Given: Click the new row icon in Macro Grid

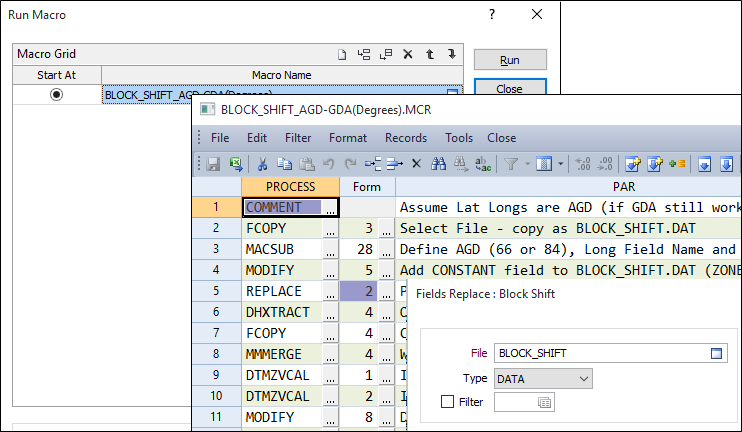Looking at the screenshot, I should coord(342,55).
